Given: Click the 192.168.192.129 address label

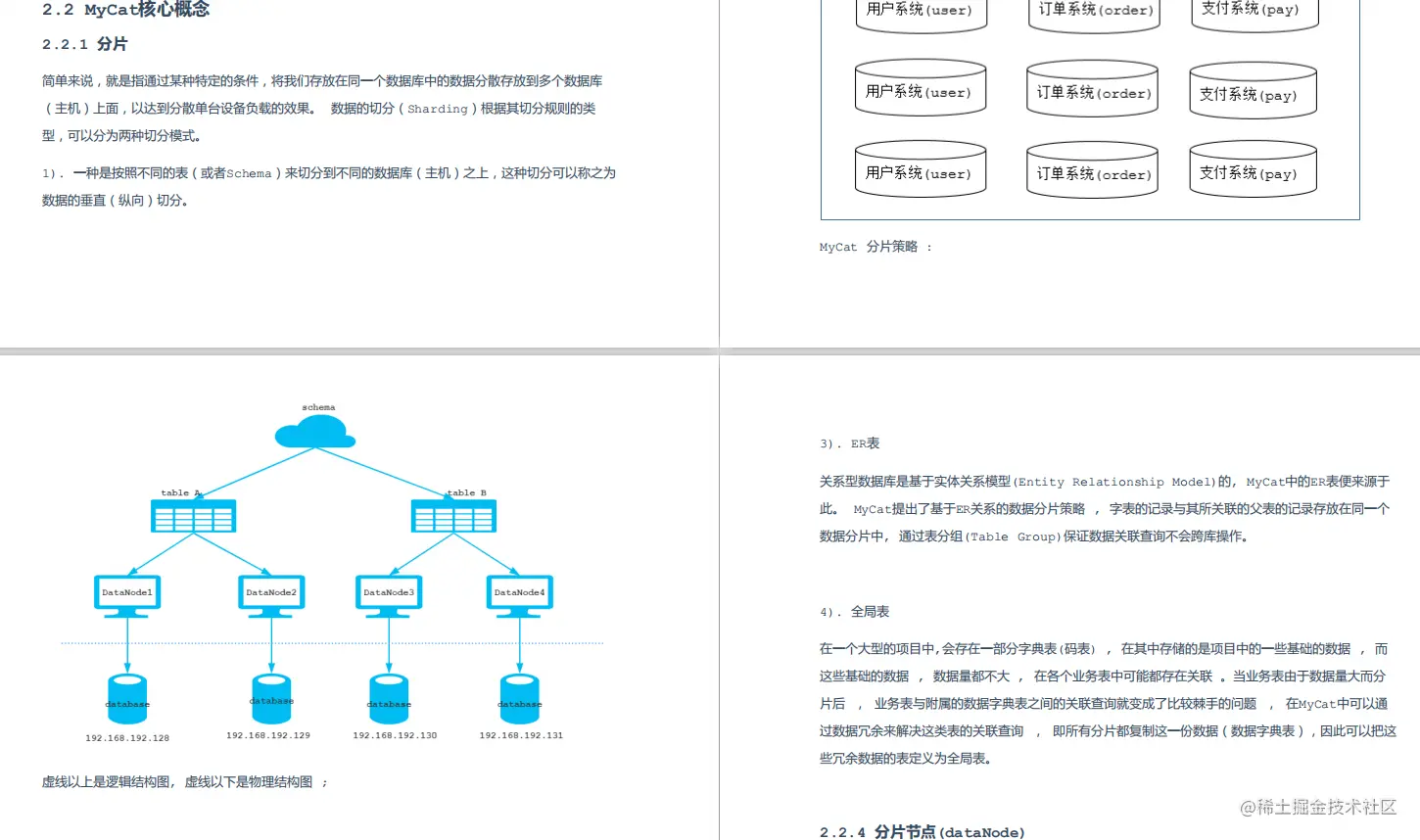Looking at the screenshot, I should [270, 734].
